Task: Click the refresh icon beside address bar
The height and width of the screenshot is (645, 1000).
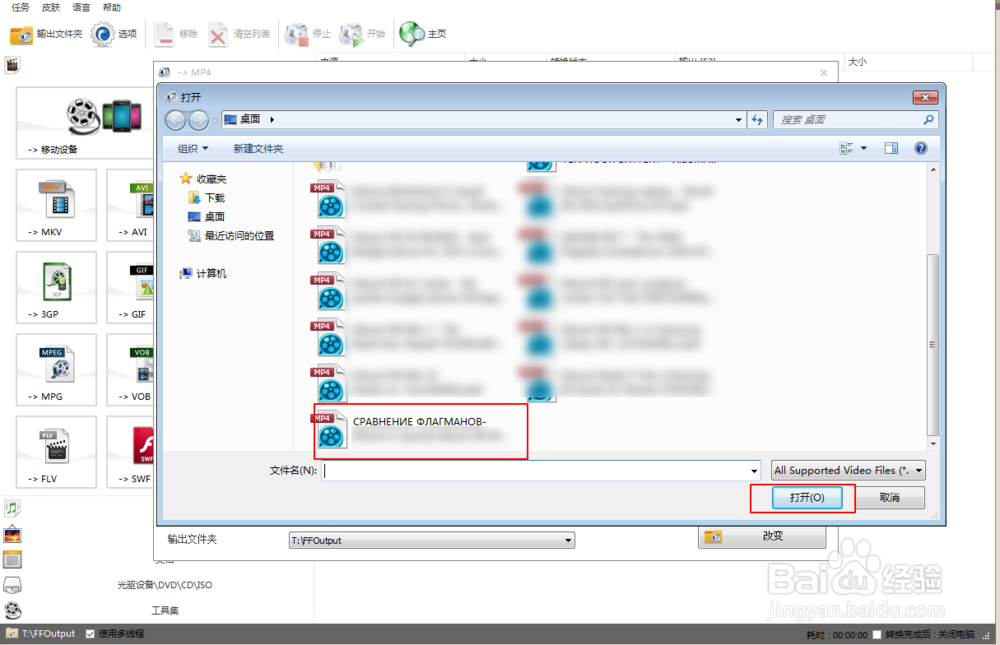Action: [757, 119]
